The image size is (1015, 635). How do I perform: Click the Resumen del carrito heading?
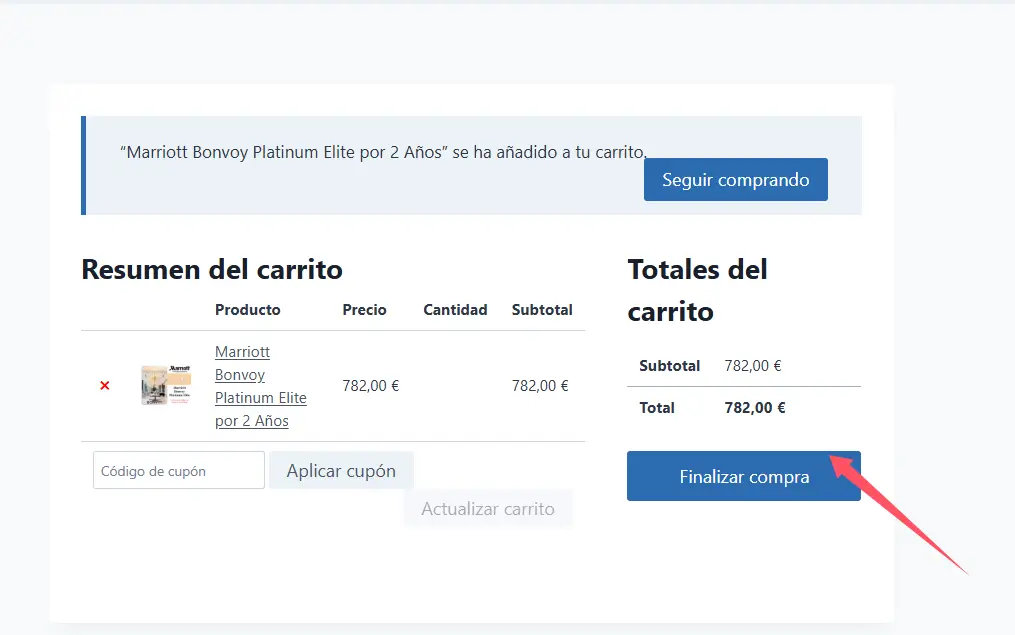tap(211, 269)
